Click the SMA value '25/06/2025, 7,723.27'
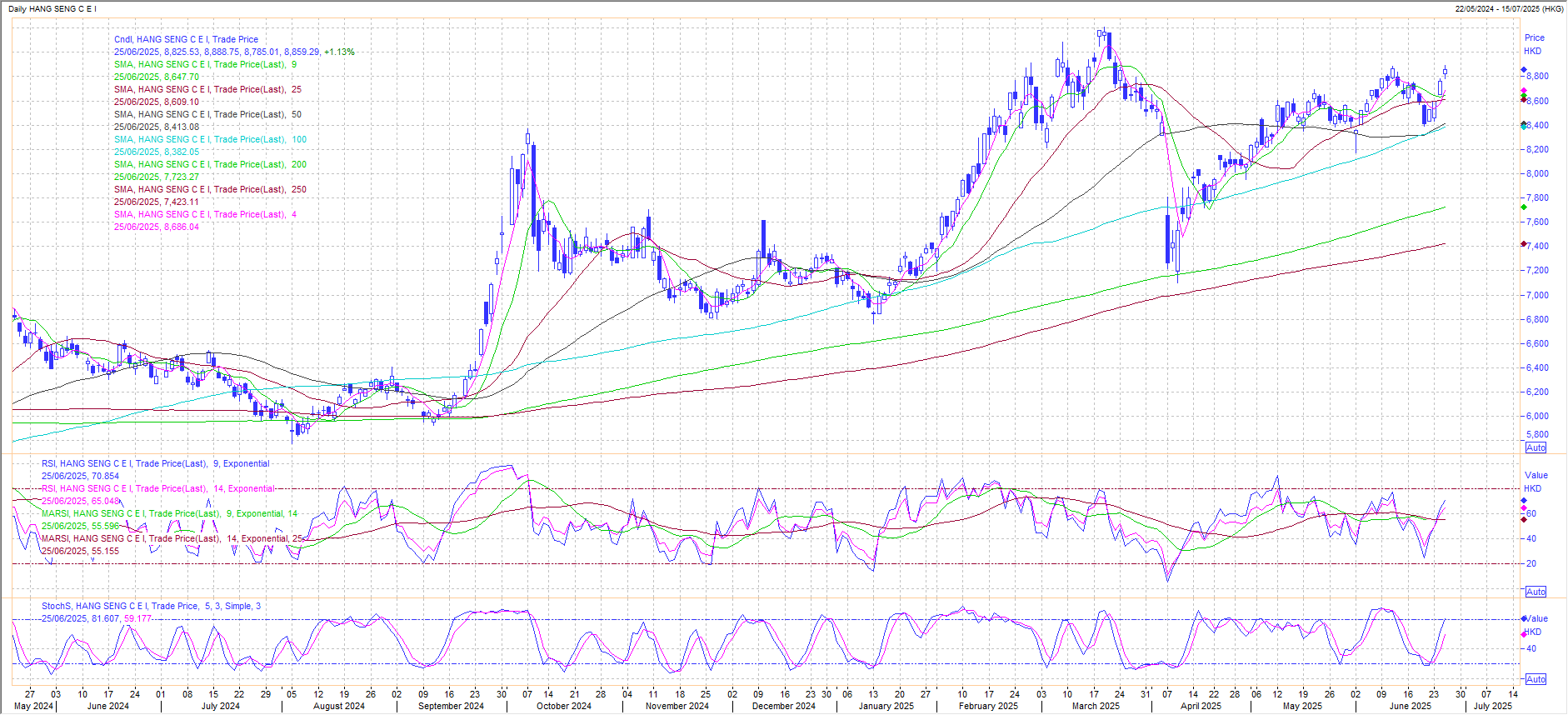The width and height of the screenshot is (1568, 715). 157,177
